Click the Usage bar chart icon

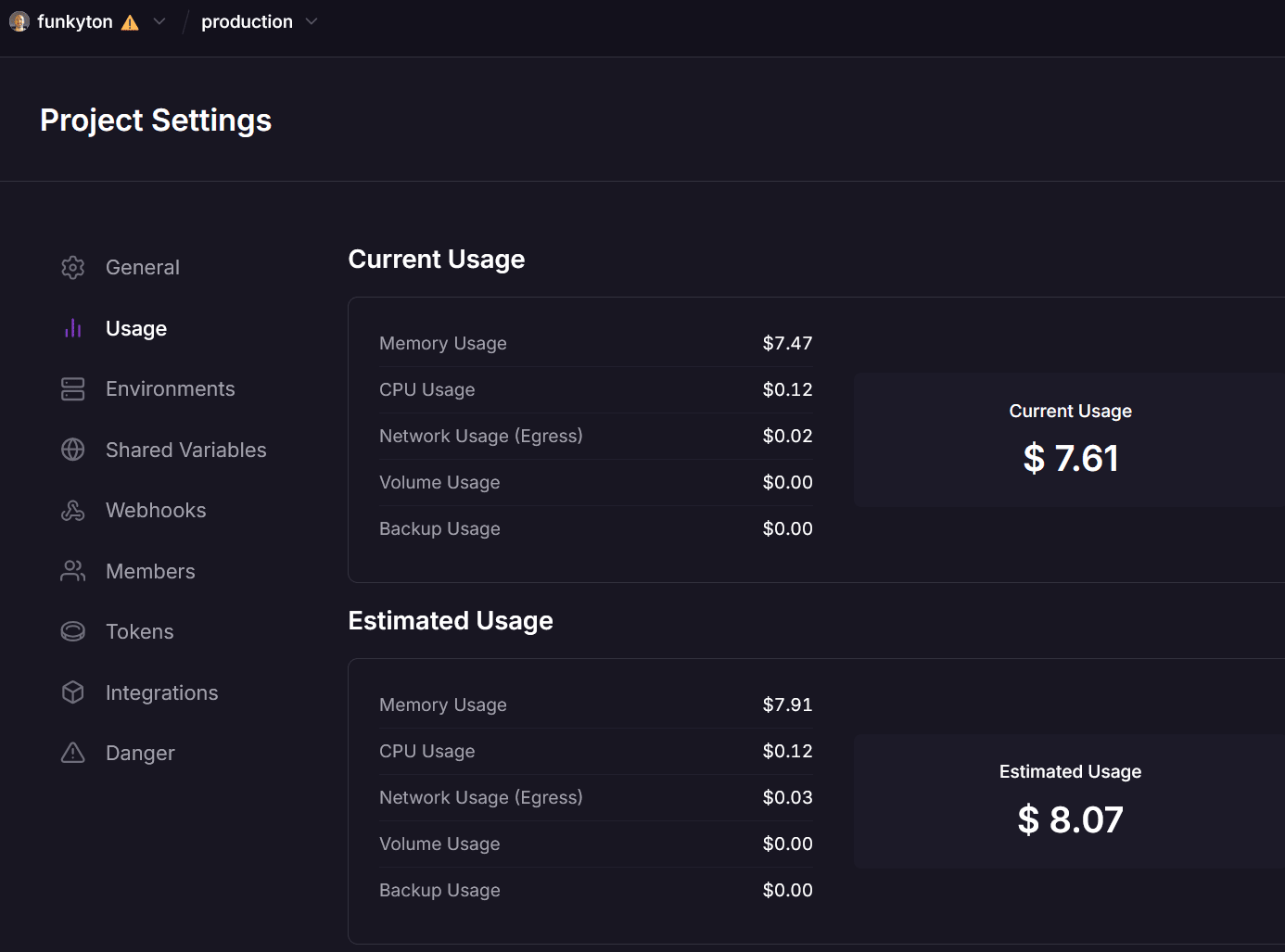73,328
